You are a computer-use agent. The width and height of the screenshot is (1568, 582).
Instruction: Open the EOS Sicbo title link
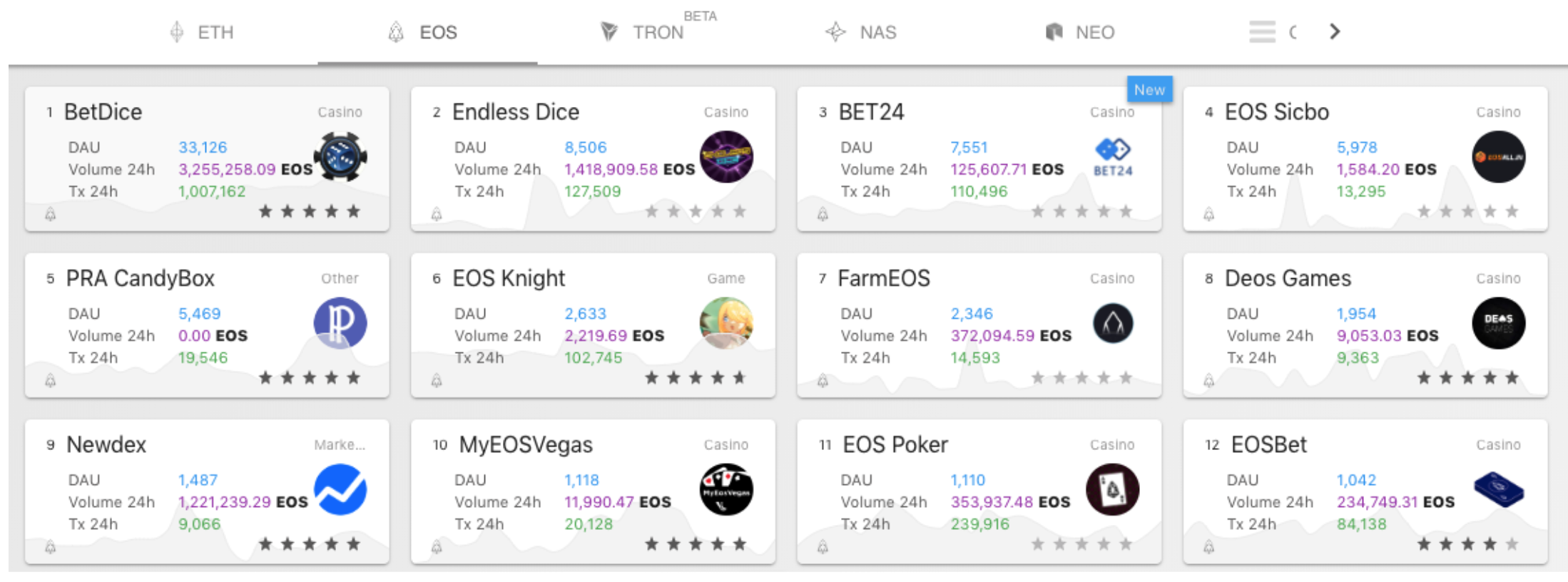[1276, 112]
